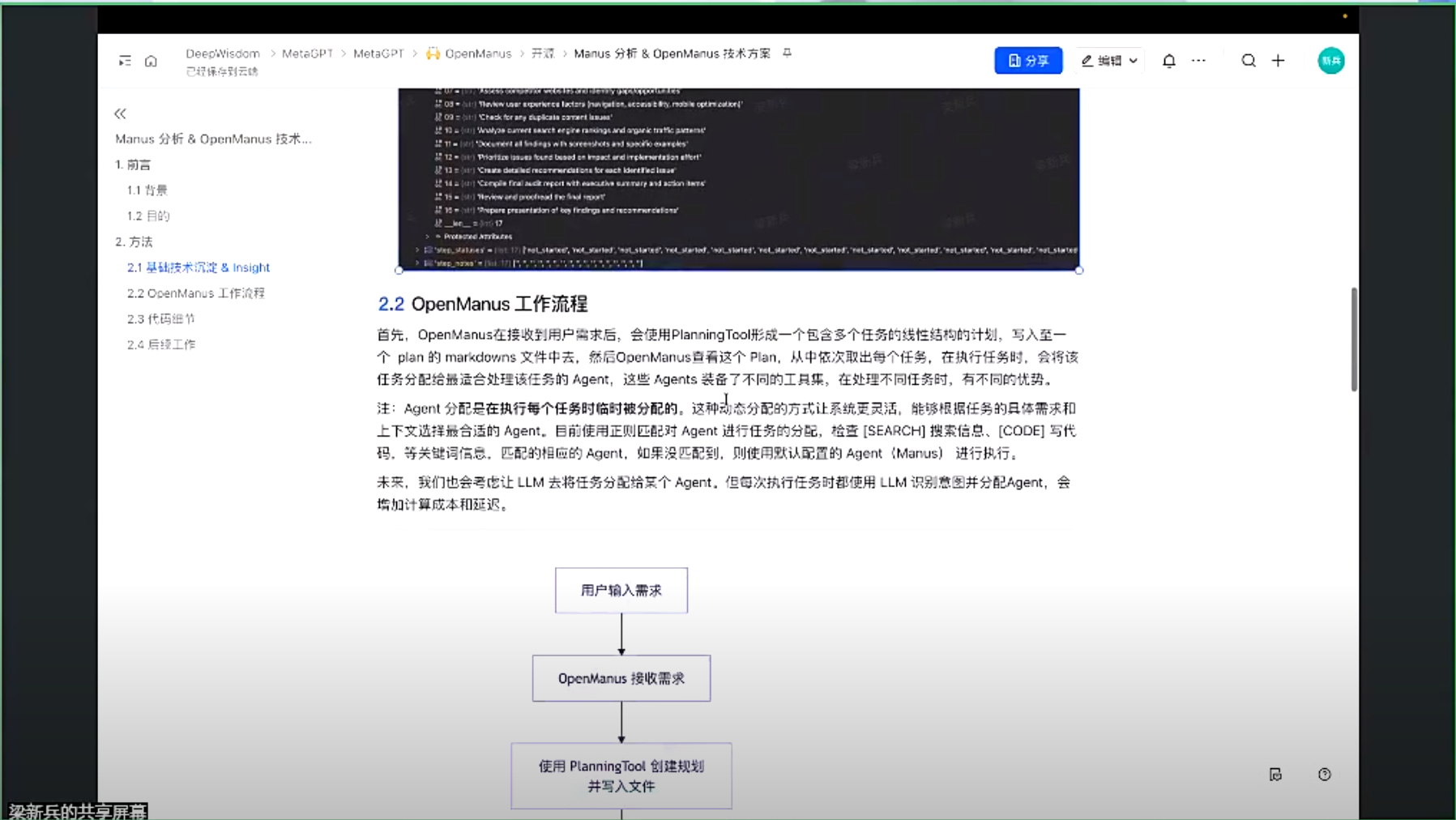Click the pin icon beside document title
This screenshot has height=820, width=1456.
pyautogui.click(x=787, y=53)
